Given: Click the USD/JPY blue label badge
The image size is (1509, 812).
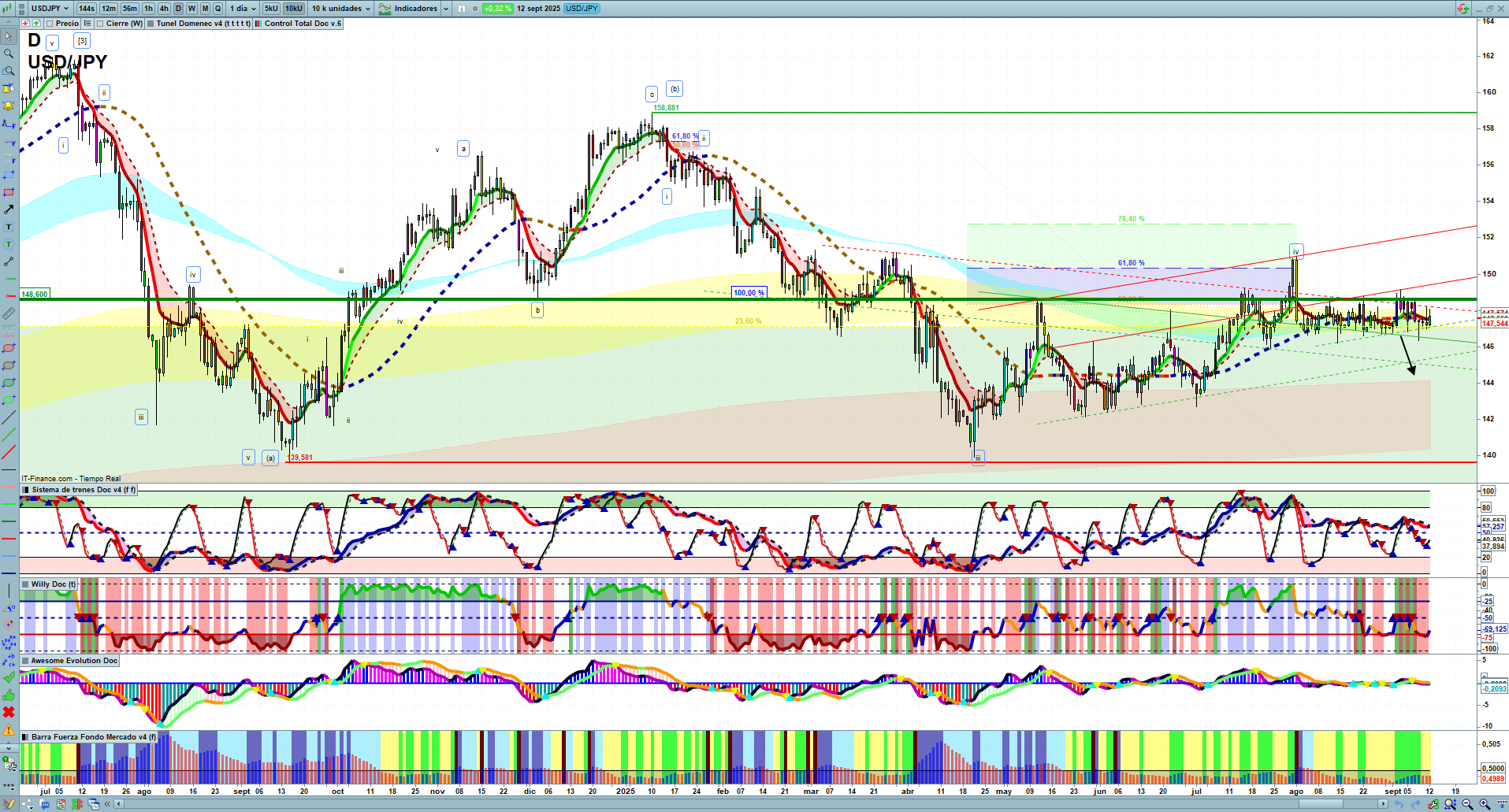Looking at the screenshot, I should 582,9.
